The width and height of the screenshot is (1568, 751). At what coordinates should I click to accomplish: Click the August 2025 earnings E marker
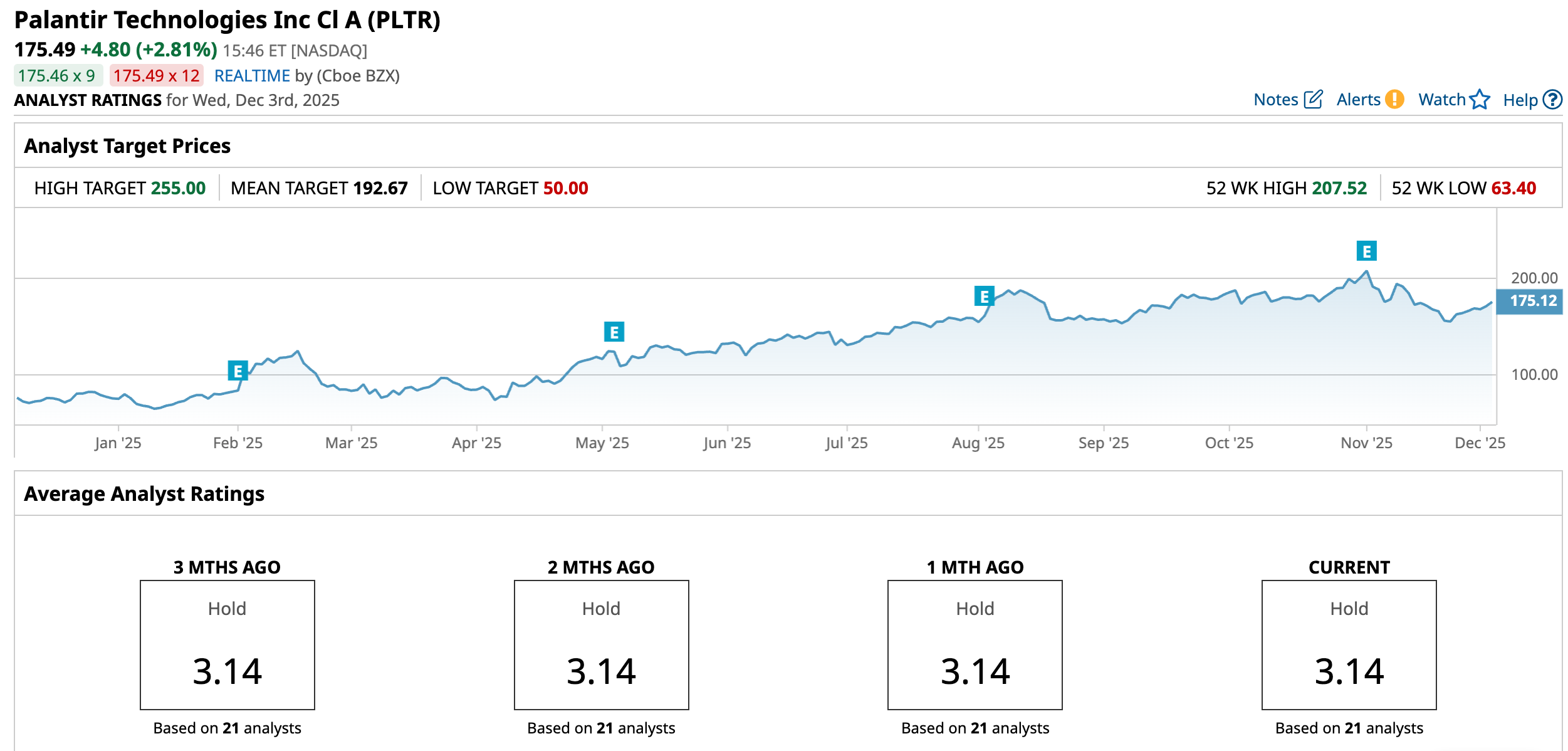(983, 296)
